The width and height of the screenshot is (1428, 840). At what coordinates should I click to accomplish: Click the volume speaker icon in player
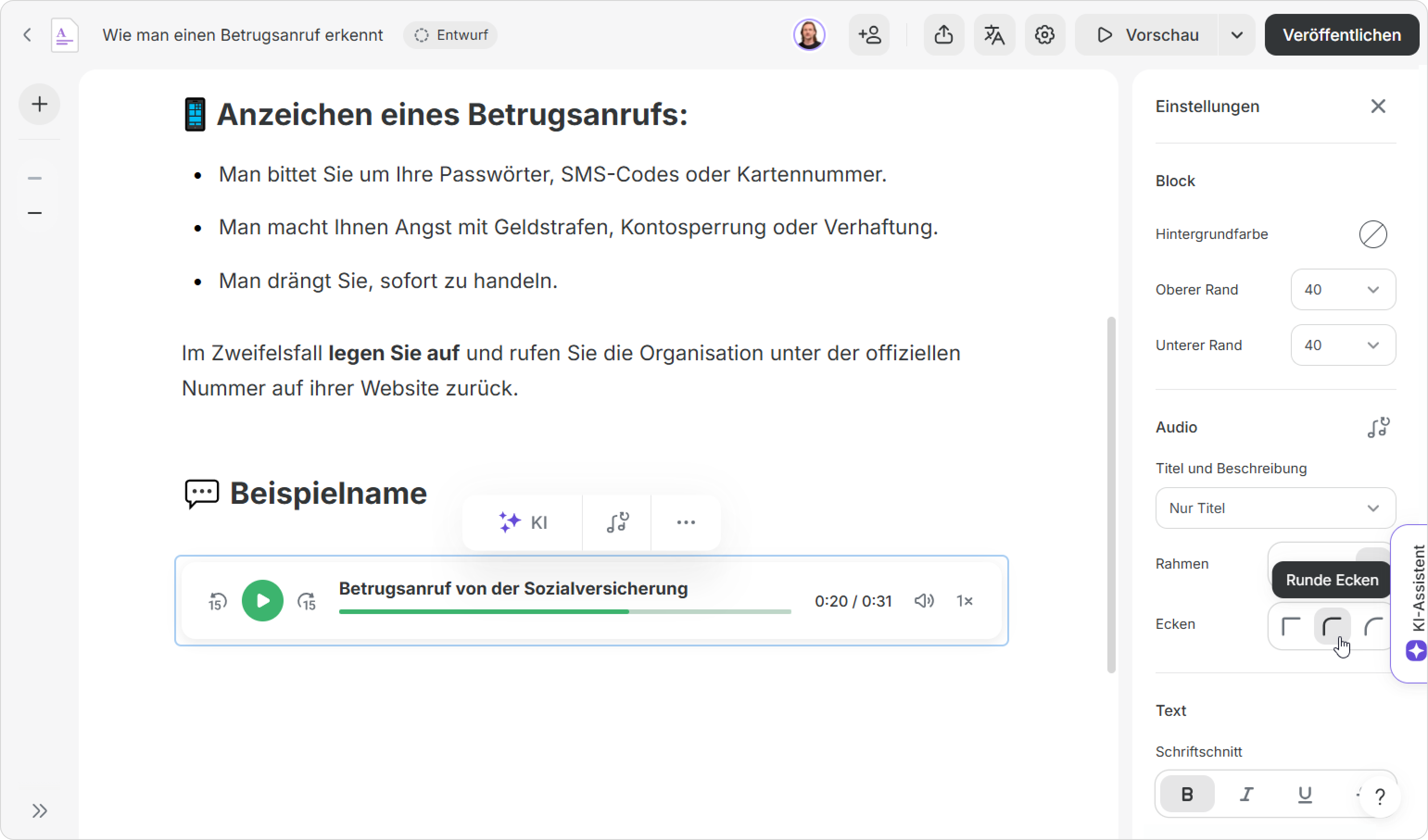(924, 601)
